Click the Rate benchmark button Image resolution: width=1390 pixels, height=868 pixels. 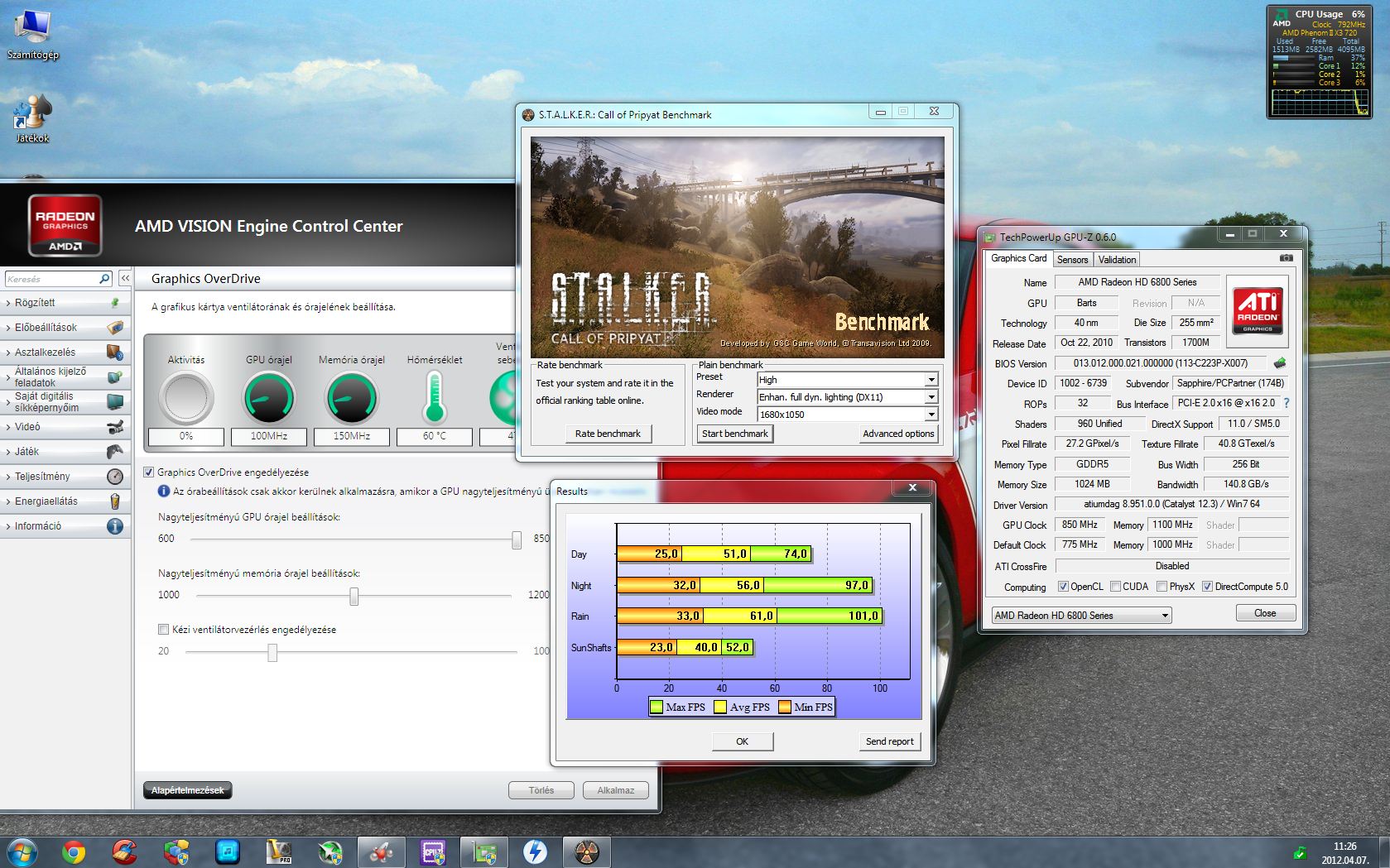click(608, 434)
